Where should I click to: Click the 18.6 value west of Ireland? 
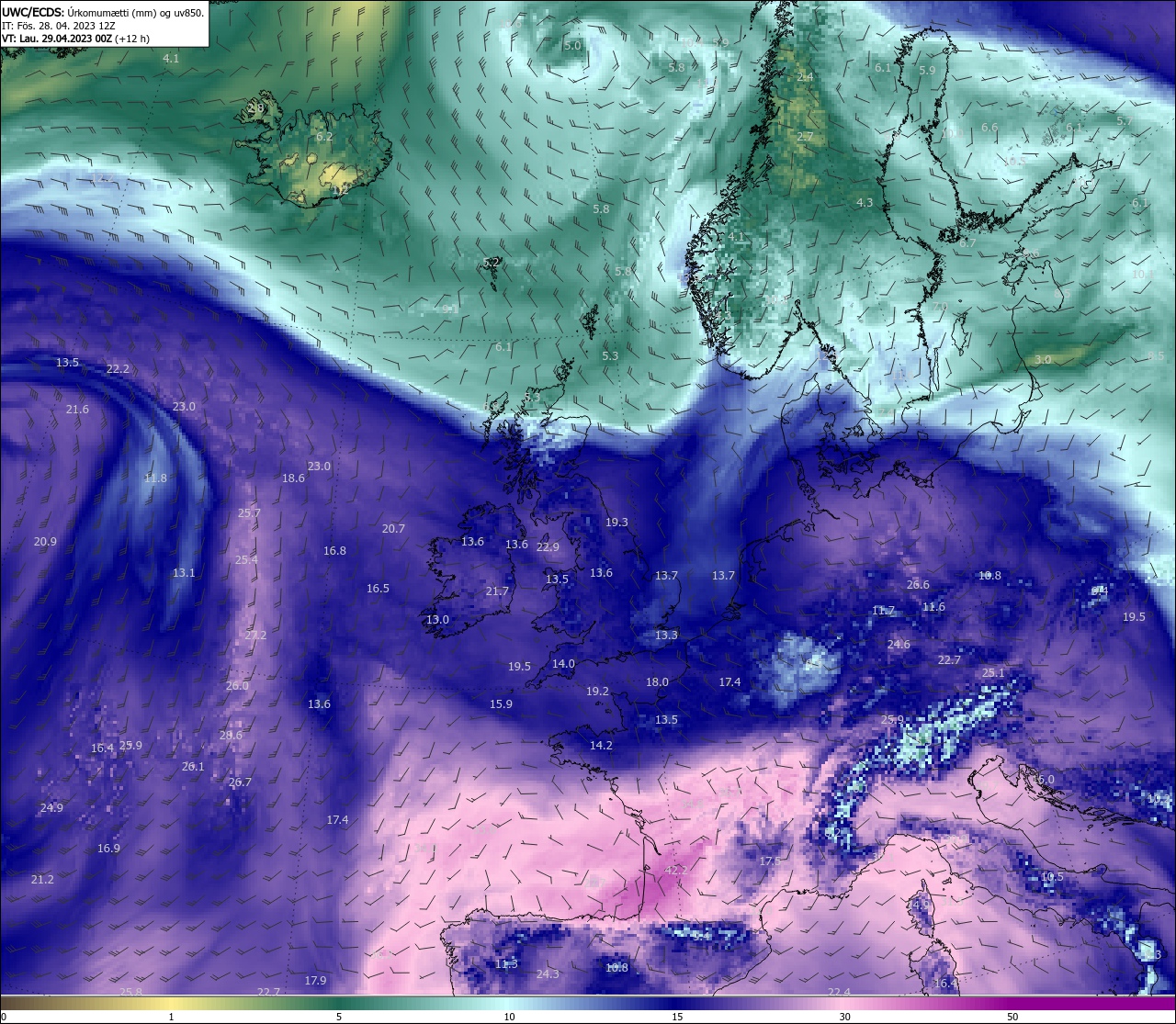click(x=293, y=478)
